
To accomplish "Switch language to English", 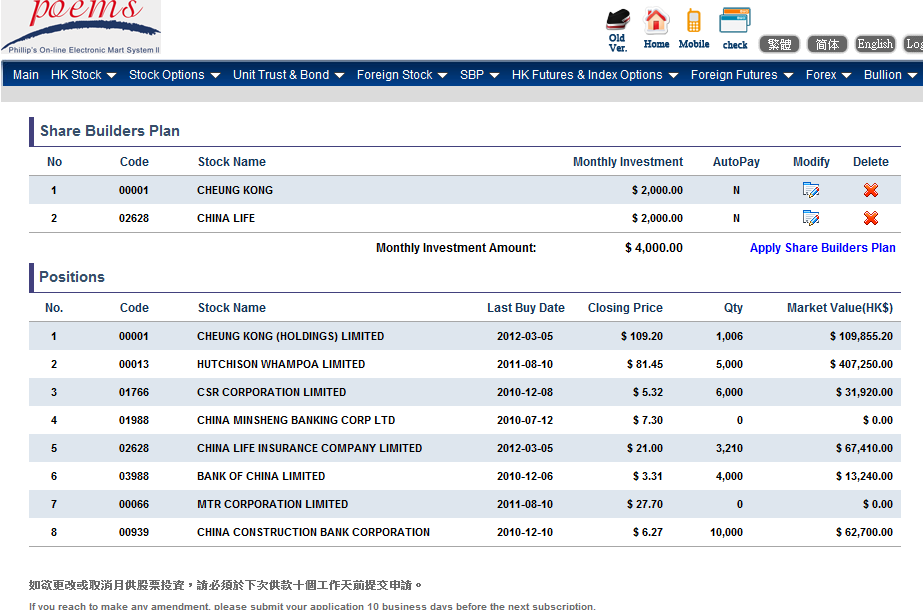I will [875, 44].
